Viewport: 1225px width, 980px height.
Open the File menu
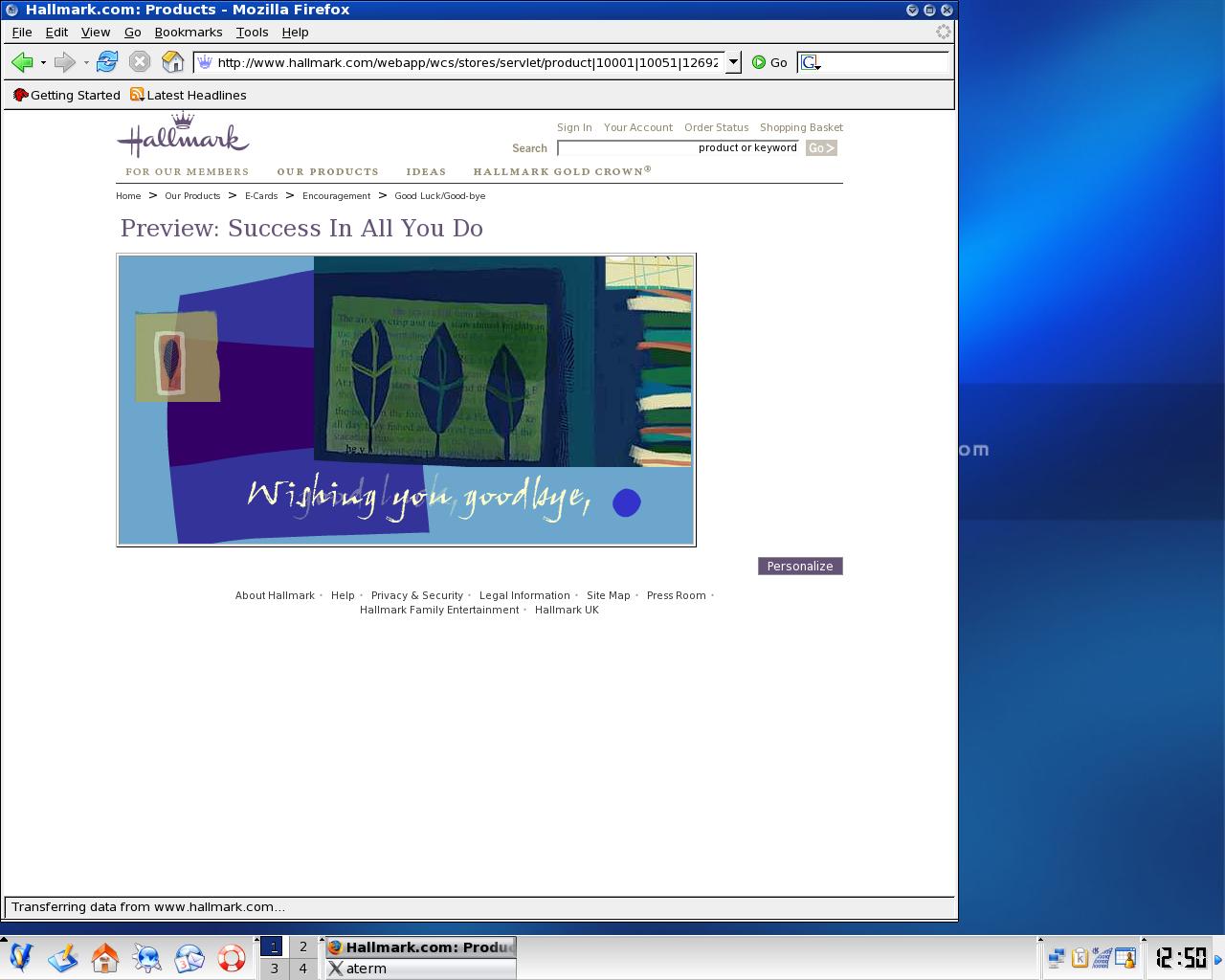click(22, 32)
